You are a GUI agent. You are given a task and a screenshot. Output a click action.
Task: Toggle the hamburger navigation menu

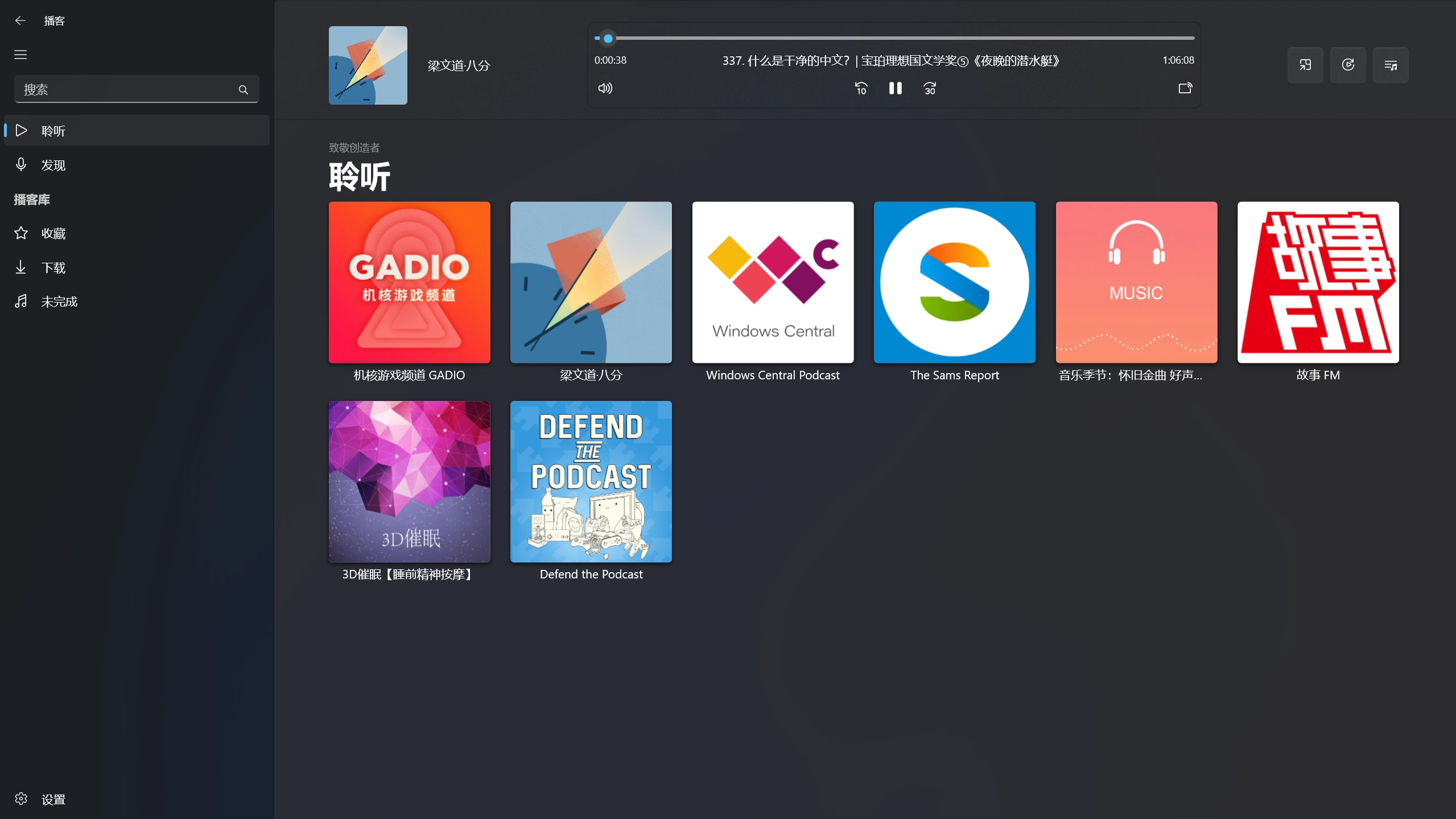(x=20, y=55)
